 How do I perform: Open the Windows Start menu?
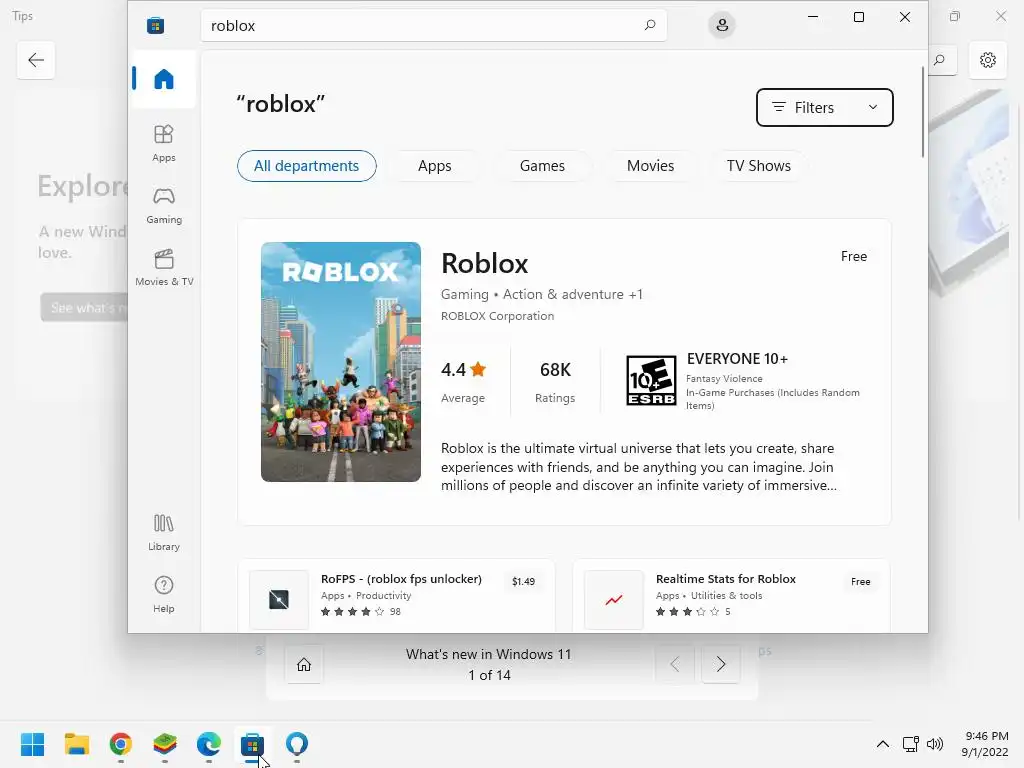[x=33, y=744]
